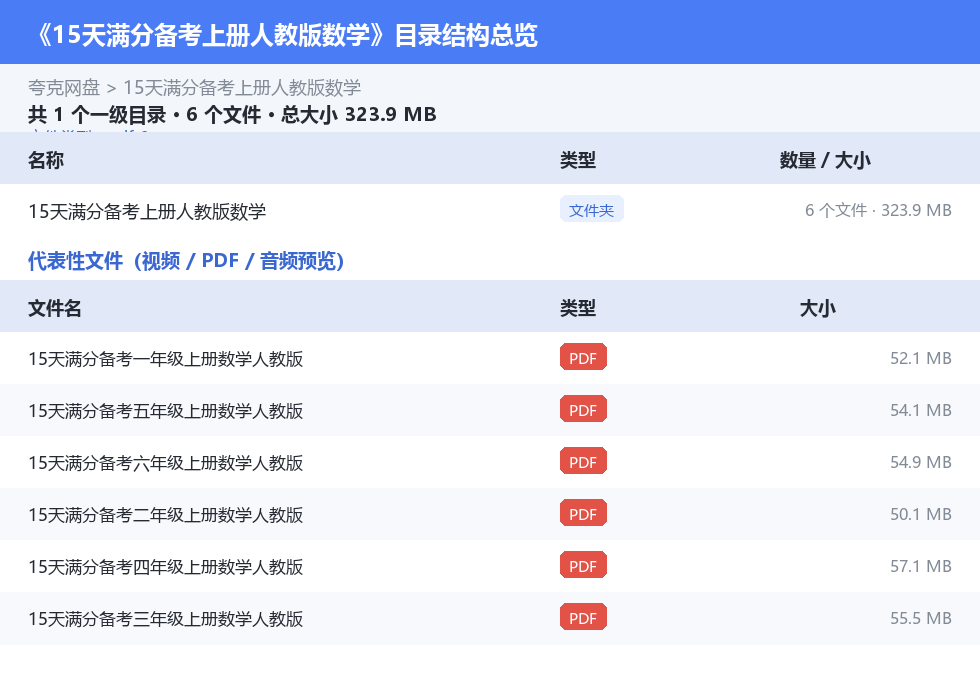Screen dimensions: 980x676
Task: Click 6 个文件 · 323.9 MB value
Action: click(878, 210)
